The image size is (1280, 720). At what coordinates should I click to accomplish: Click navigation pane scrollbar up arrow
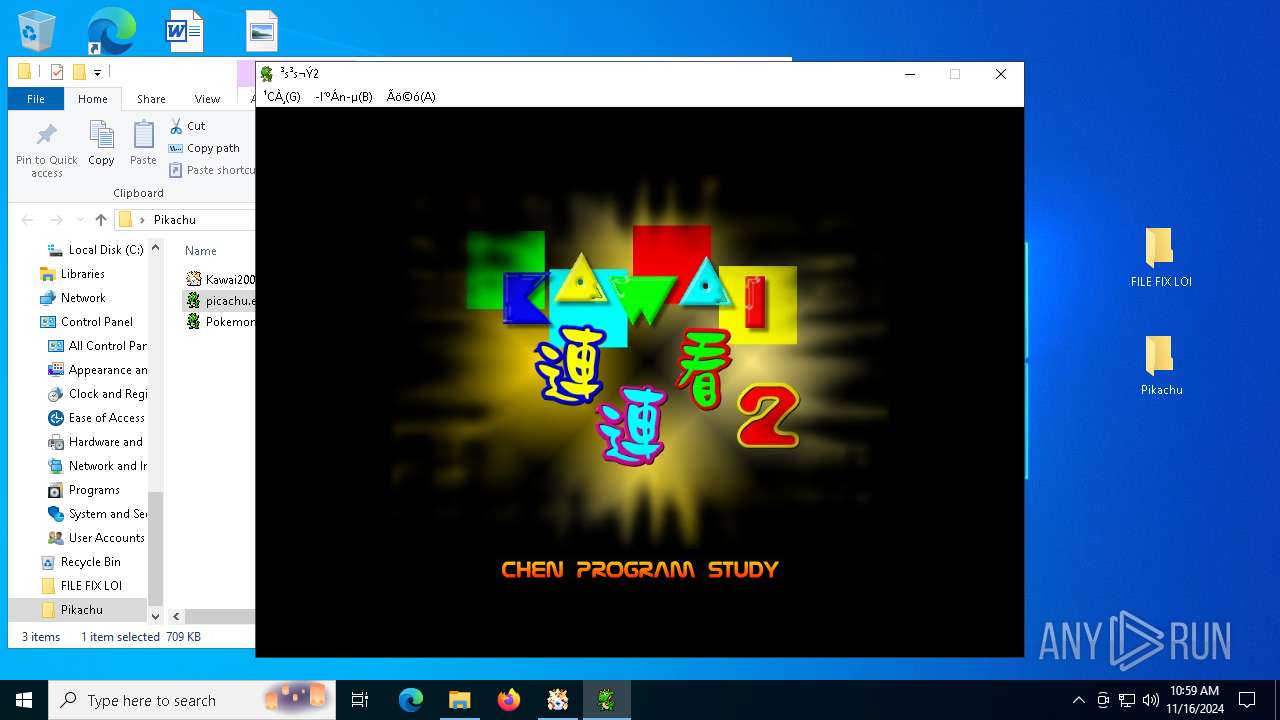(x=155, y=248)
